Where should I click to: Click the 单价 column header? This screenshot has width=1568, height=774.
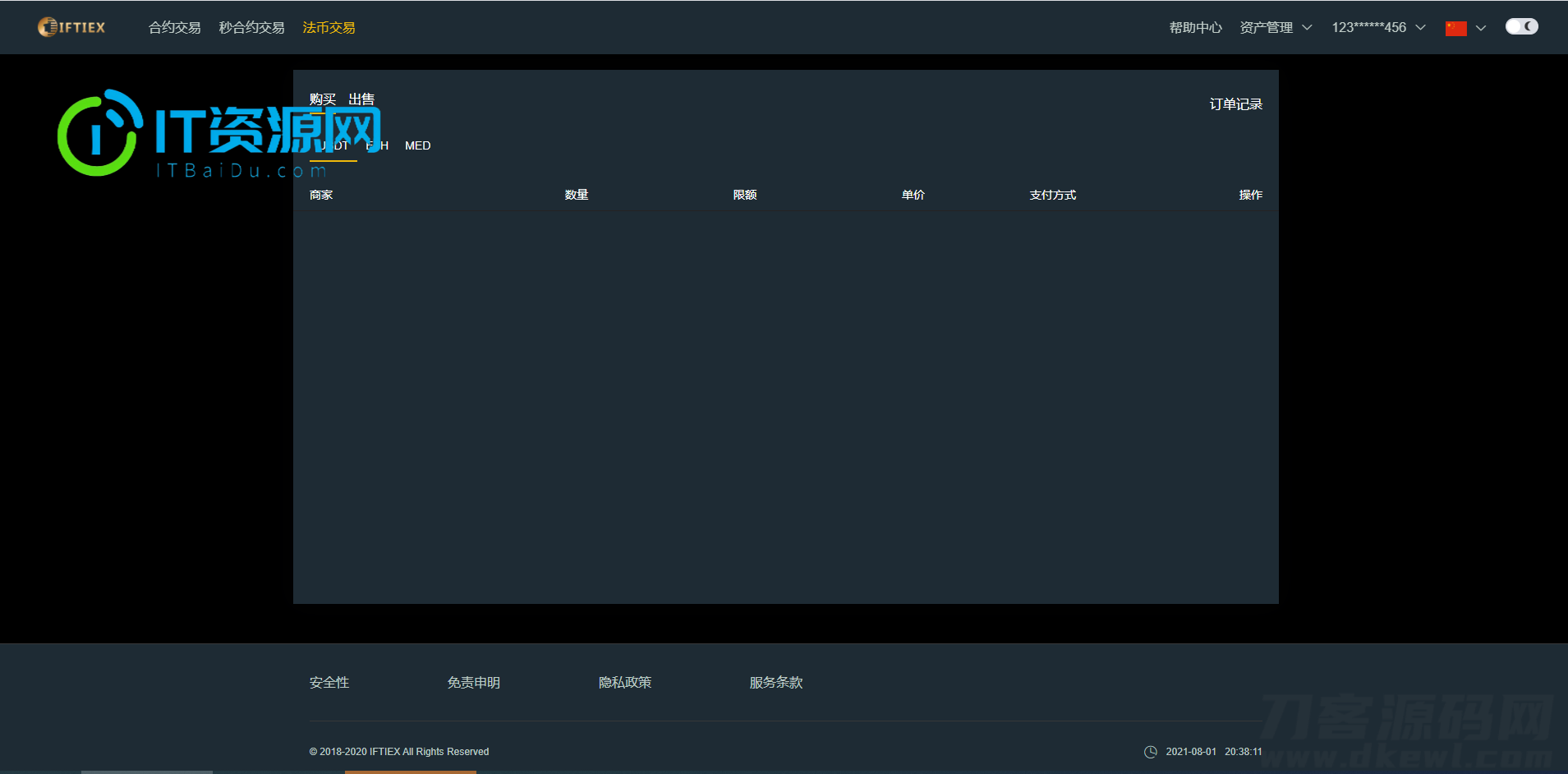pyautogui.click(x=913, y=195)
